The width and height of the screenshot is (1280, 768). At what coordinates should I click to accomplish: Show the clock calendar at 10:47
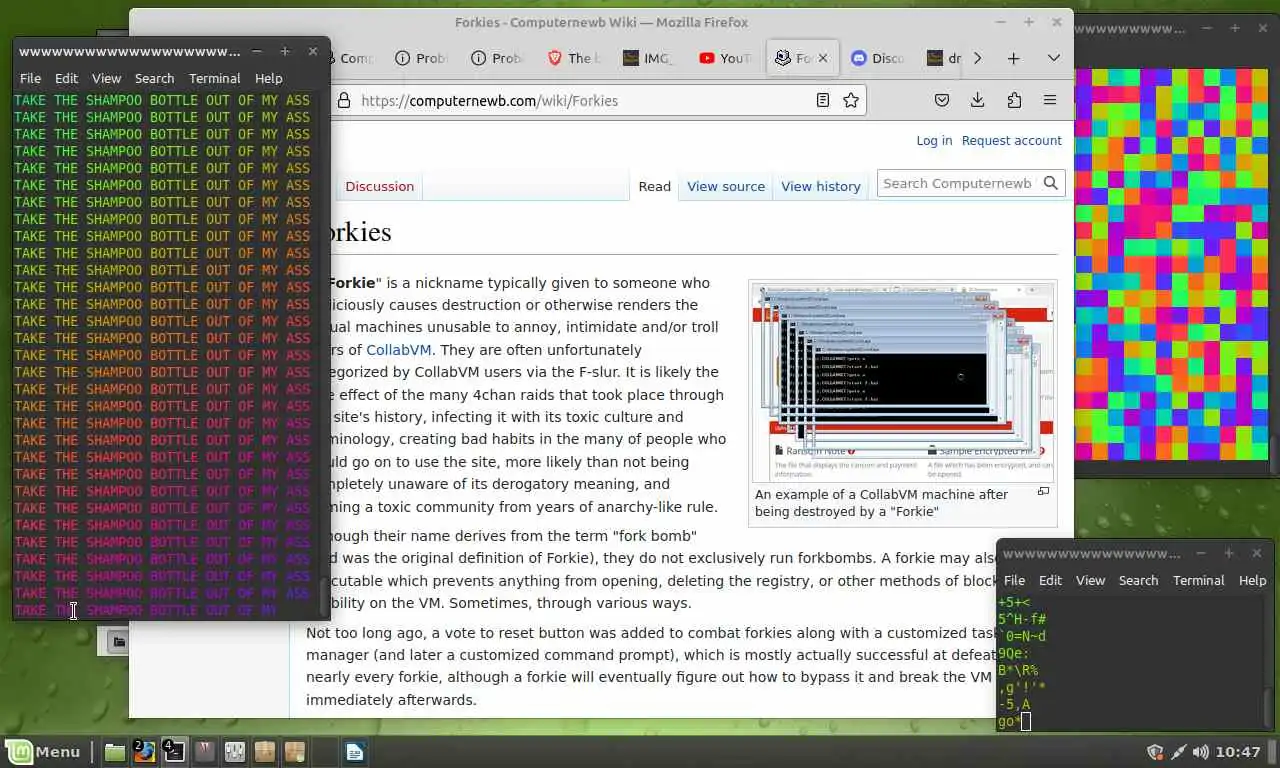click(x=1239, y=752)
